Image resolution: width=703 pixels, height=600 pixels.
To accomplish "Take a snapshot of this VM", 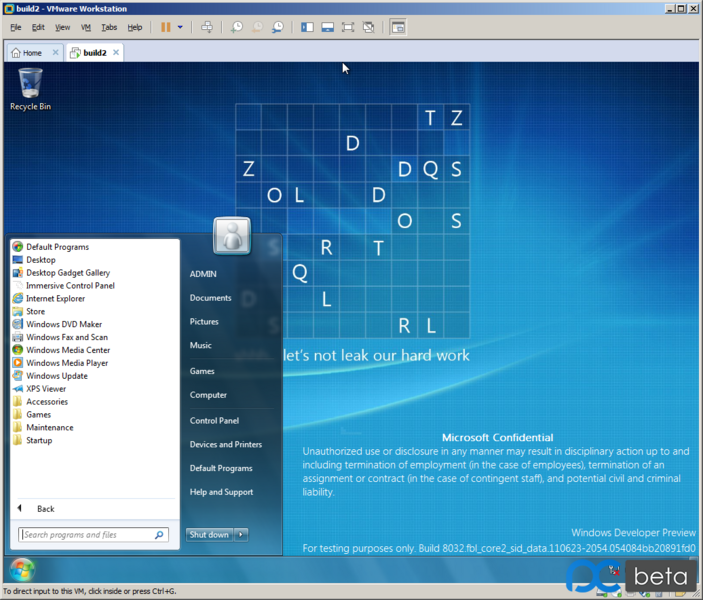I will (237, 27).
